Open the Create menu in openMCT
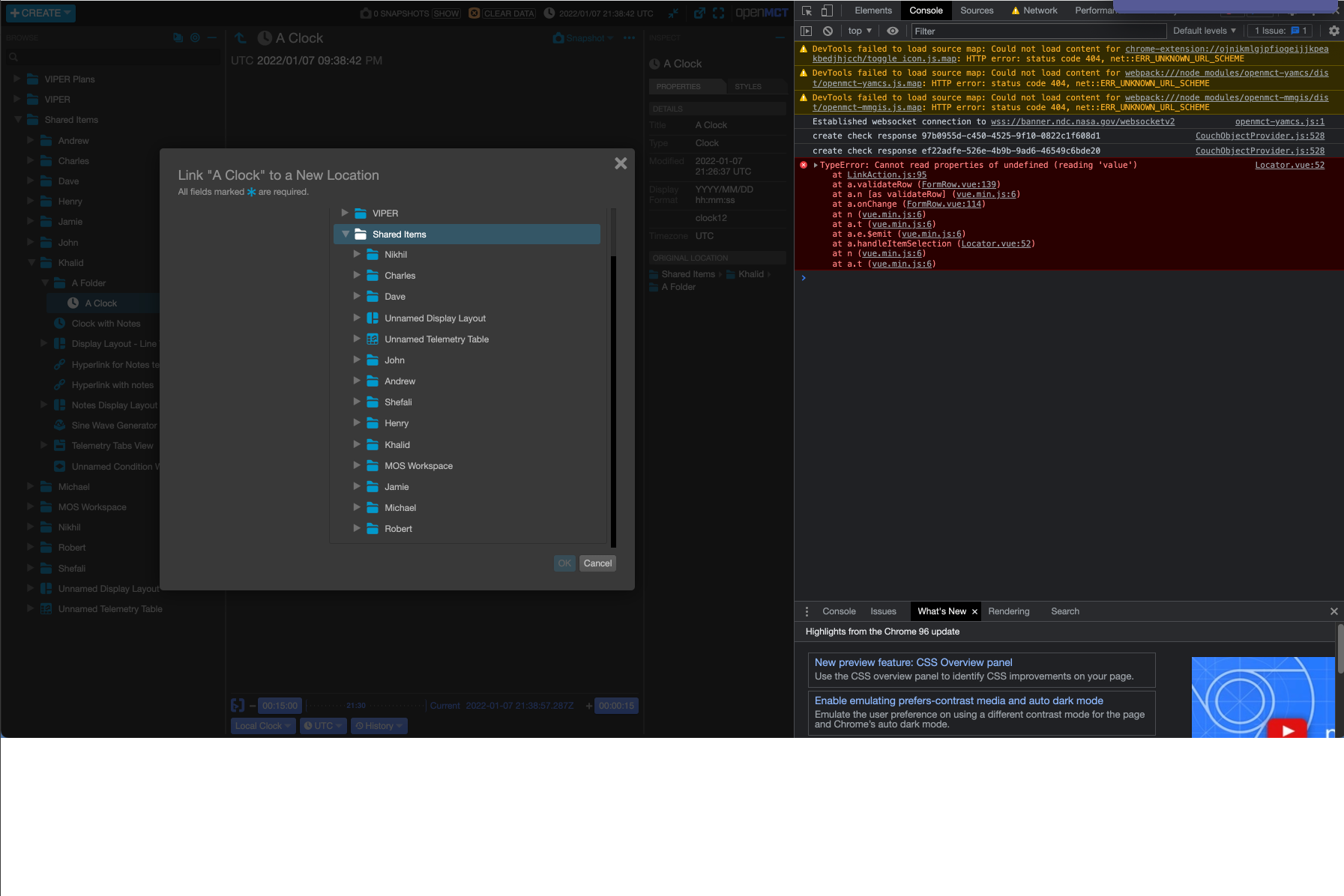The height and width of the screenshot is (896, 1344). [x=40, y=13]
